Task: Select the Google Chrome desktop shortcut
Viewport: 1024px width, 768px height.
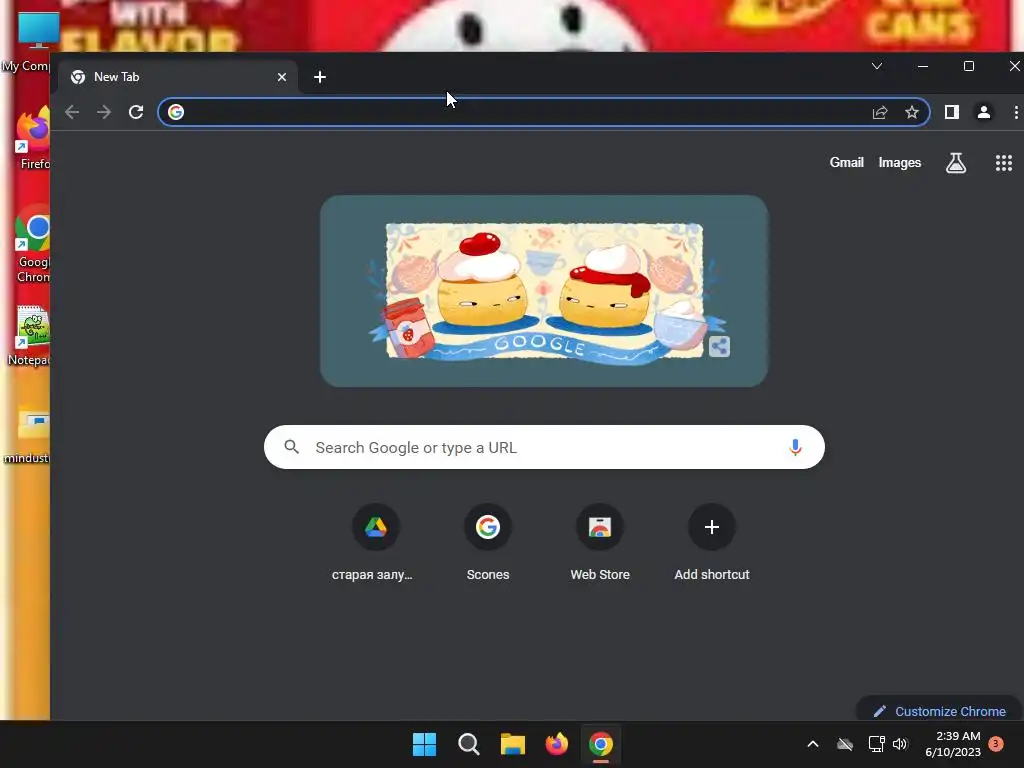Action: (33, 245)
